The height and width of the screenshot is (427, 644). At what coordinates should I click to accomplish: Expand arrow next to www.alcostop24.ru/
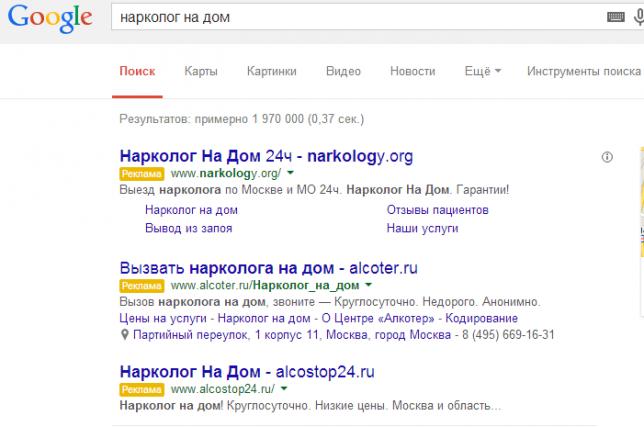click(284, 388)
